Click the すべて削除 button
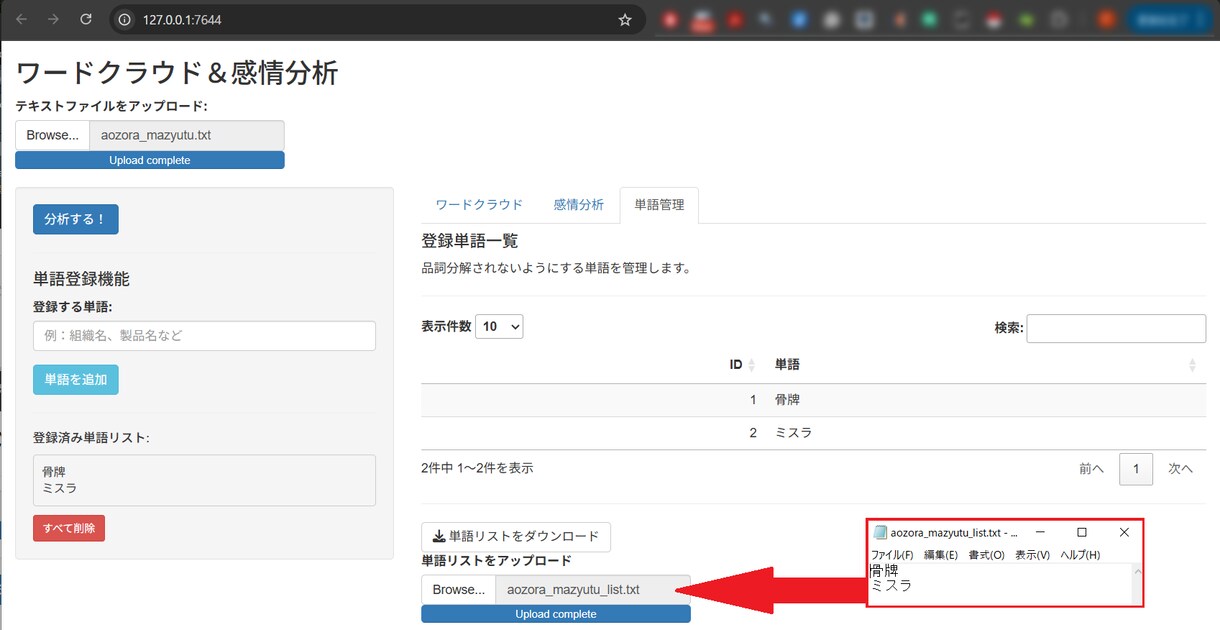Viewport: 1220px width, 630px height. [x=68, y=528]
